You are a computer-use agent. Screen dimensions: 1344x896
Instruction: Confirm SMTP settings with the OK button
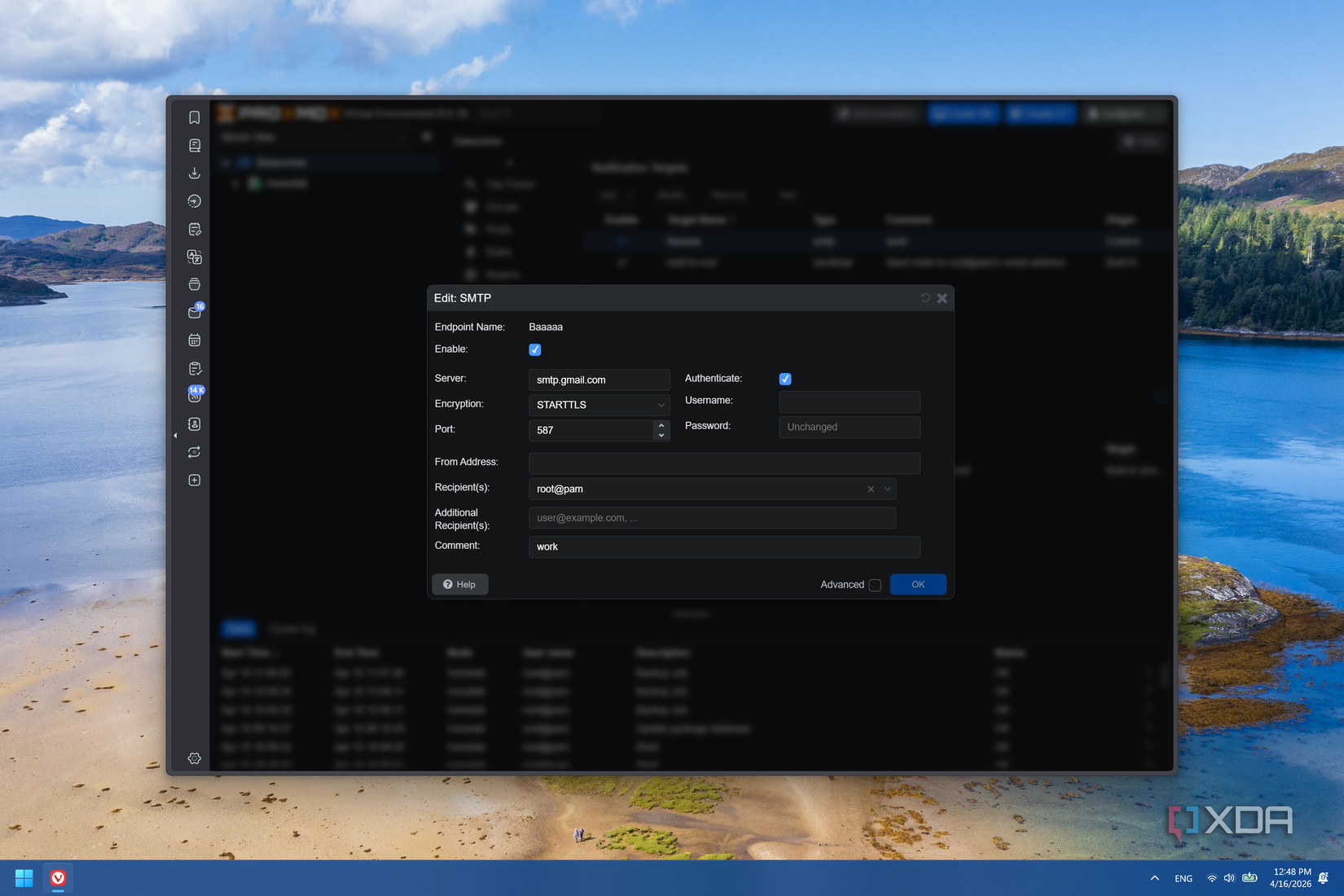point(917,584)
